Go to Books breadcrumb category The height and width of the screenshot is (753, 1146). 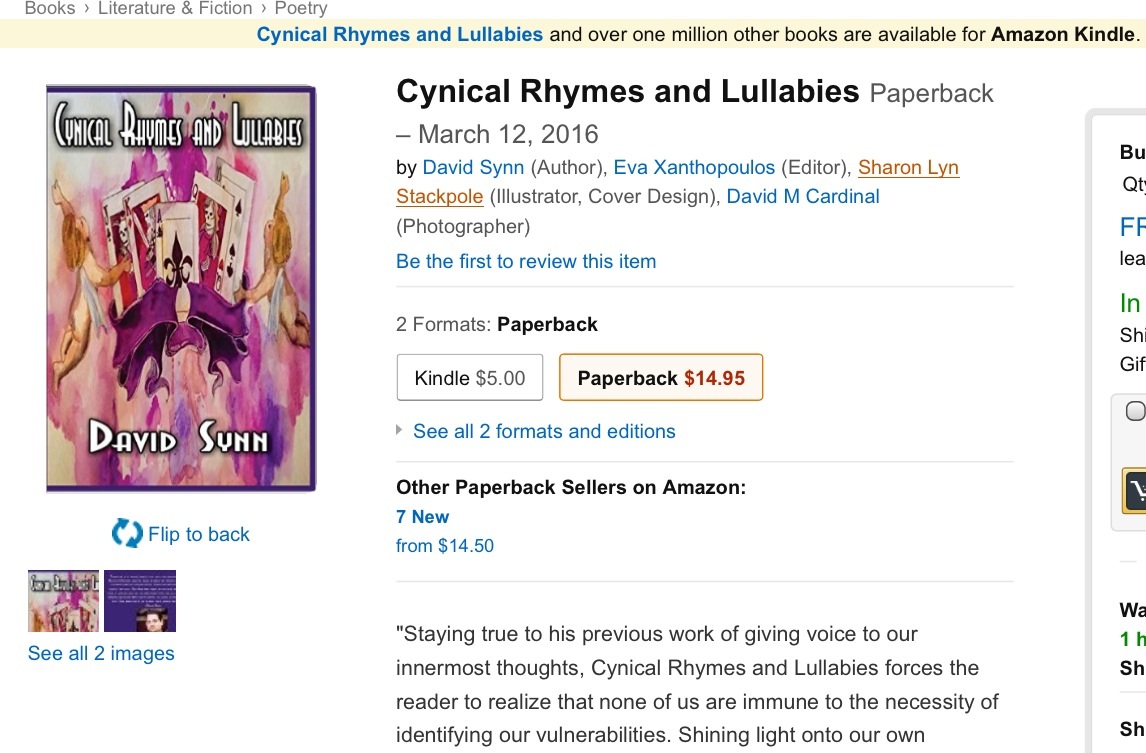(50, 8)
